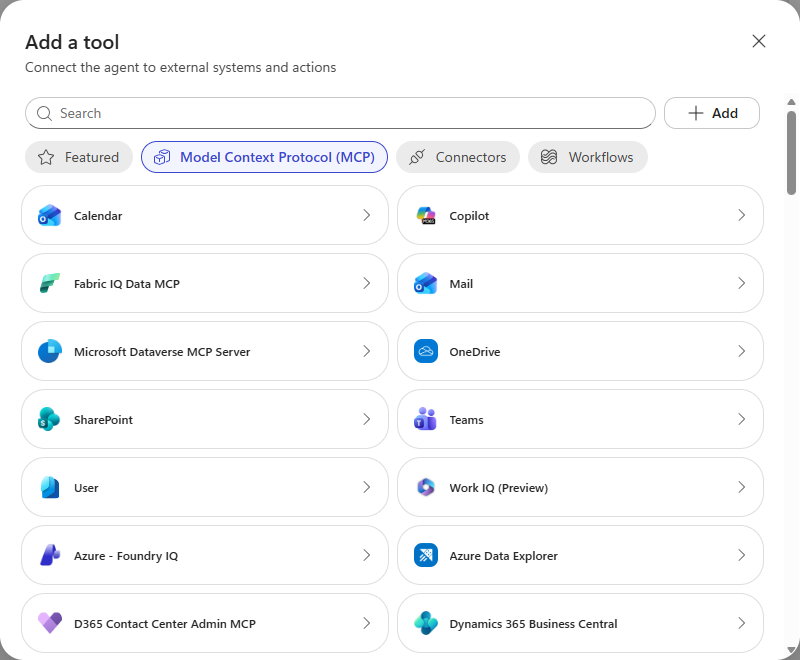Click the Work IQ (Preview) icon
The image size is (800, 660).
pyautogui.click(x=426, y=487)
